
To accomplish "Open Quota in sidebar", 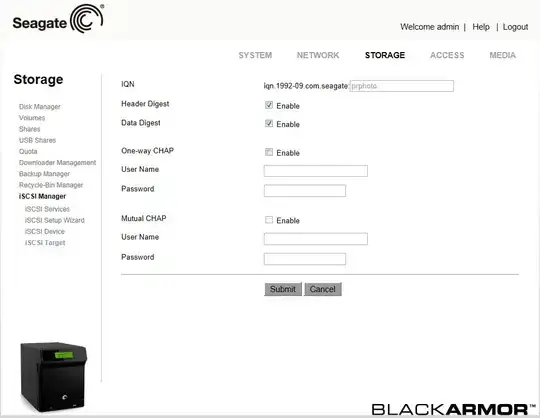I will coord(28,151).
